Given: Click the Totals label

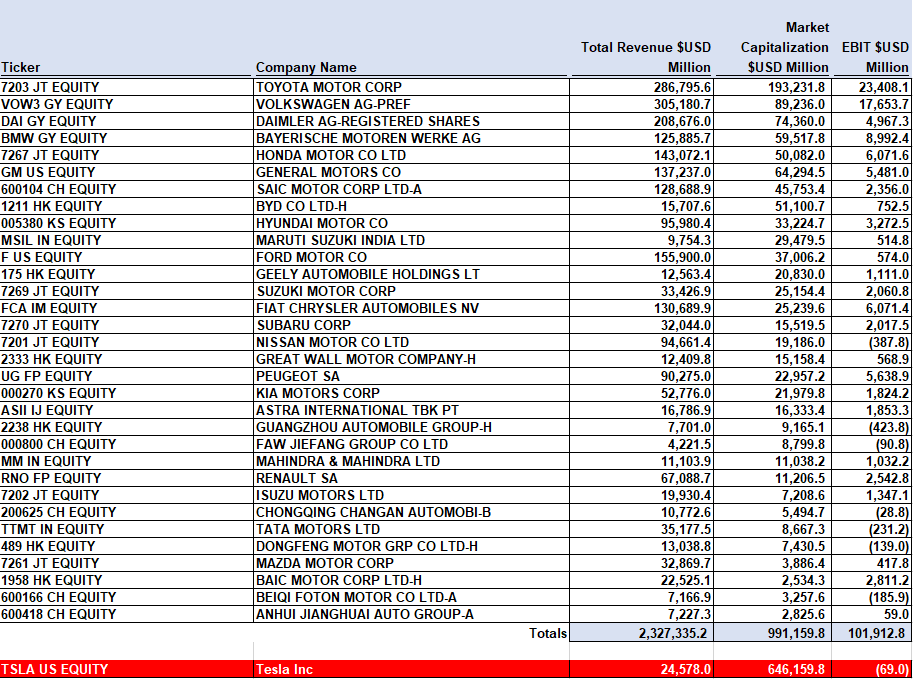Looking at the screenshot, I should point(547,632).
